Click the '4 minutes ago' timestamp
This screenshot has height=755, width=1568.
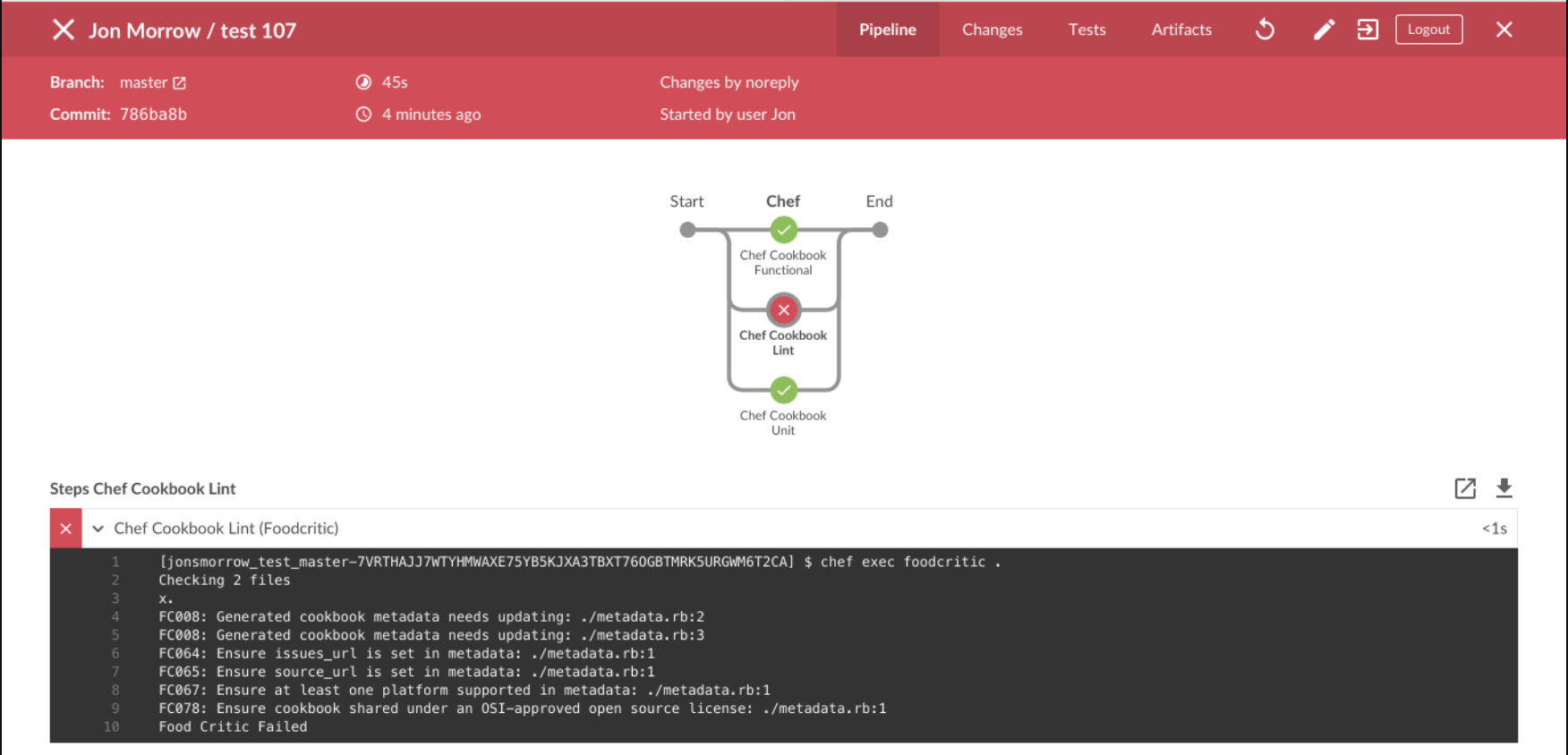(431, 115)
